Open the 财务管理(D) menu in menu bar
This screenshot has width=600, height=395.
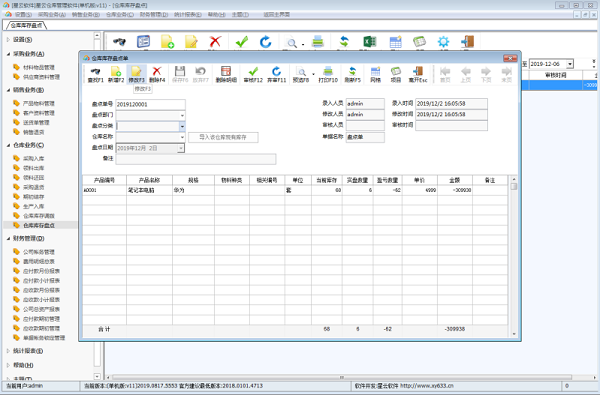[x=154, y=15]
